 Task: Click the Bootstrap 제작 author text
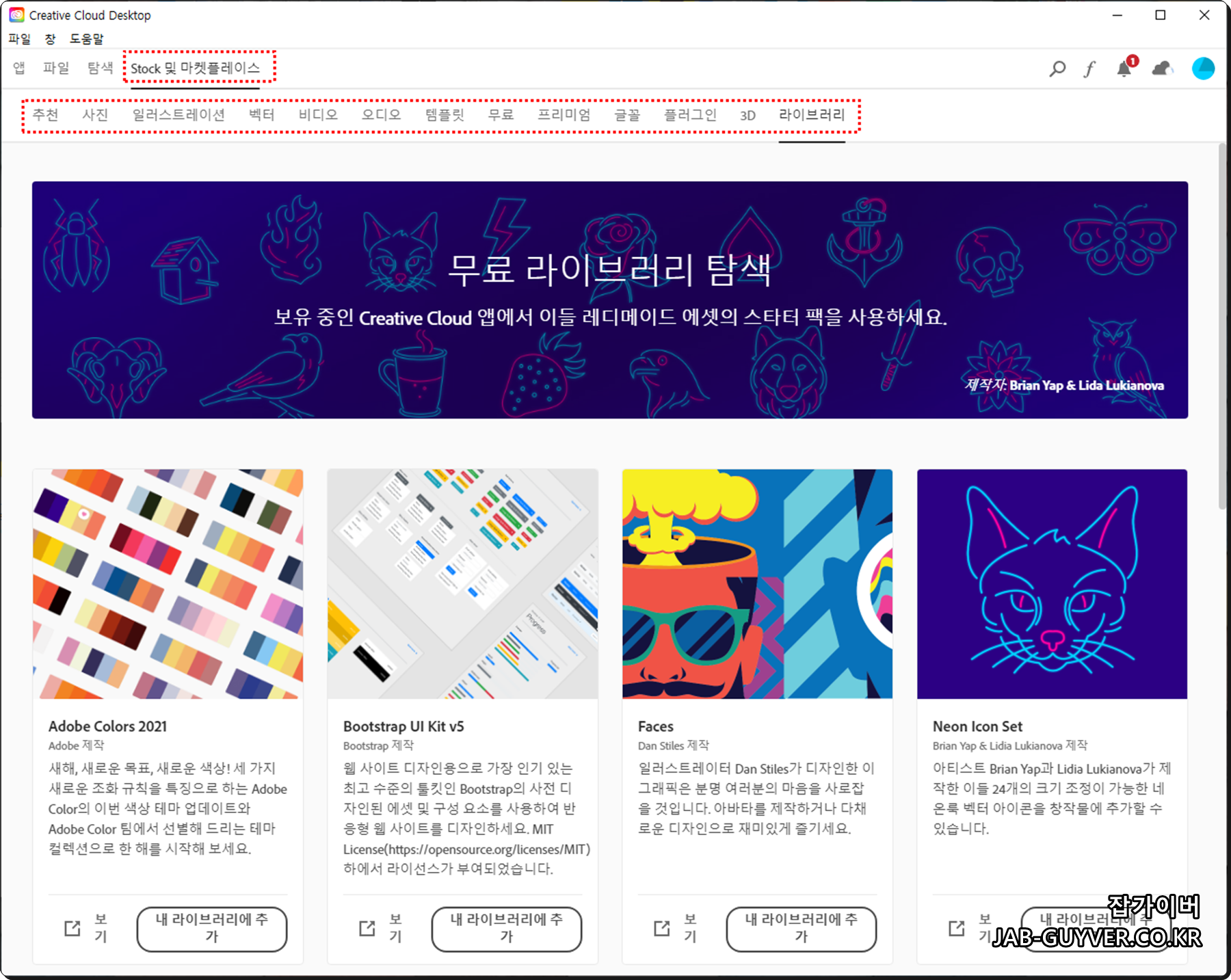click(379, 745)
